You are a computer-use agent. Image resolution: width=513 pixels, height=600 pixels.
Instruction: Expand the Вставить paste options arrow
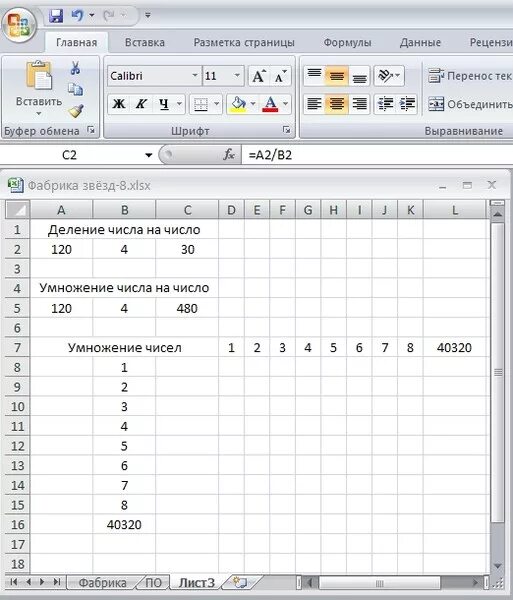click(x=38, y=114)
